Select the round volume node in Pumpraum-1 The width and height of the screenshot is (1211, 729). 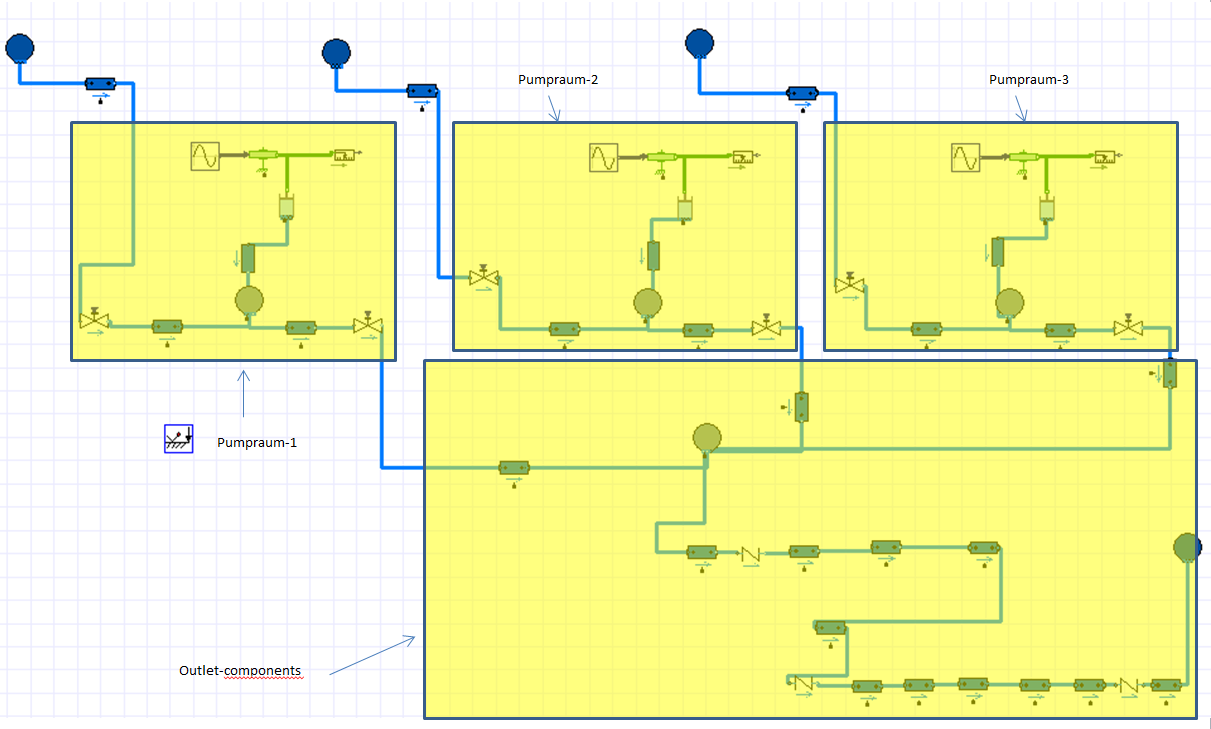tap(247, 299)
